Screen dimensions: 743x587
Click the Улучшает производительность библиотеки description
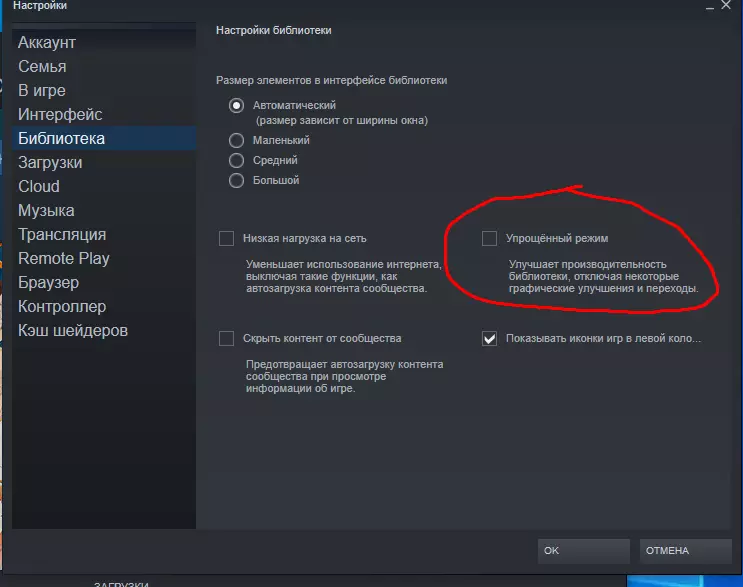(603, 276)
